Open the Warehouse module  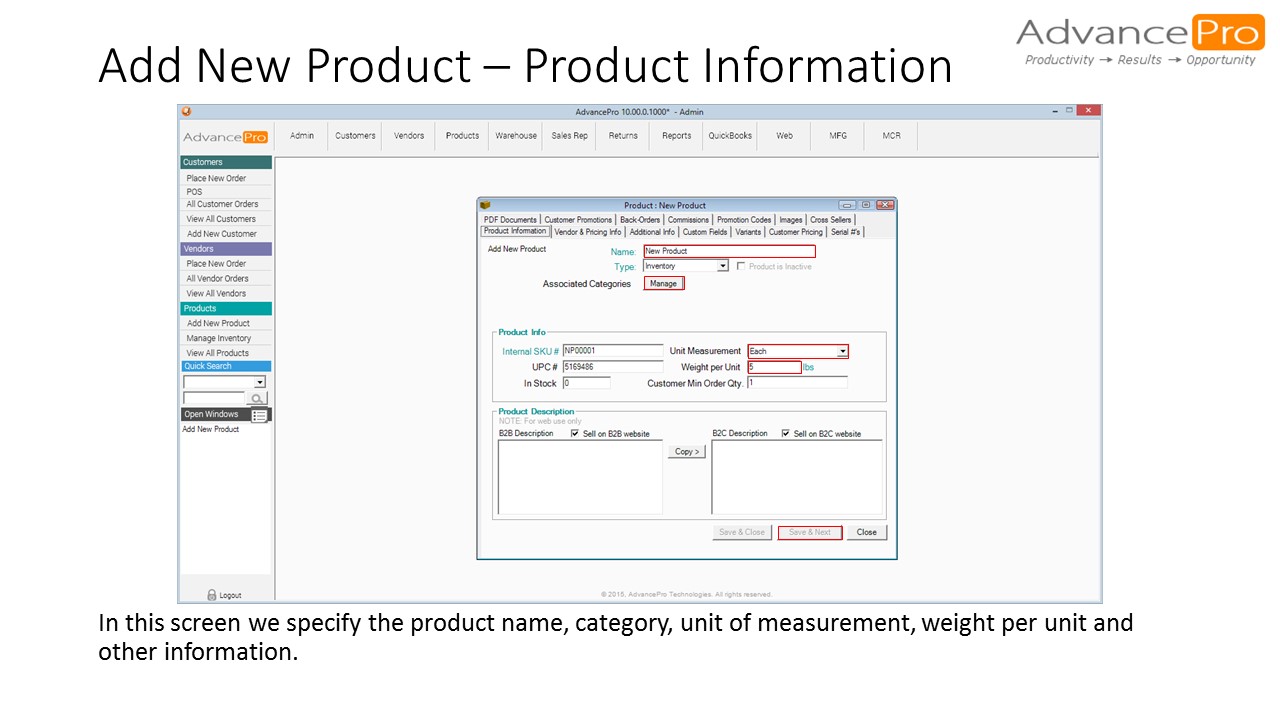coord(515,135)
